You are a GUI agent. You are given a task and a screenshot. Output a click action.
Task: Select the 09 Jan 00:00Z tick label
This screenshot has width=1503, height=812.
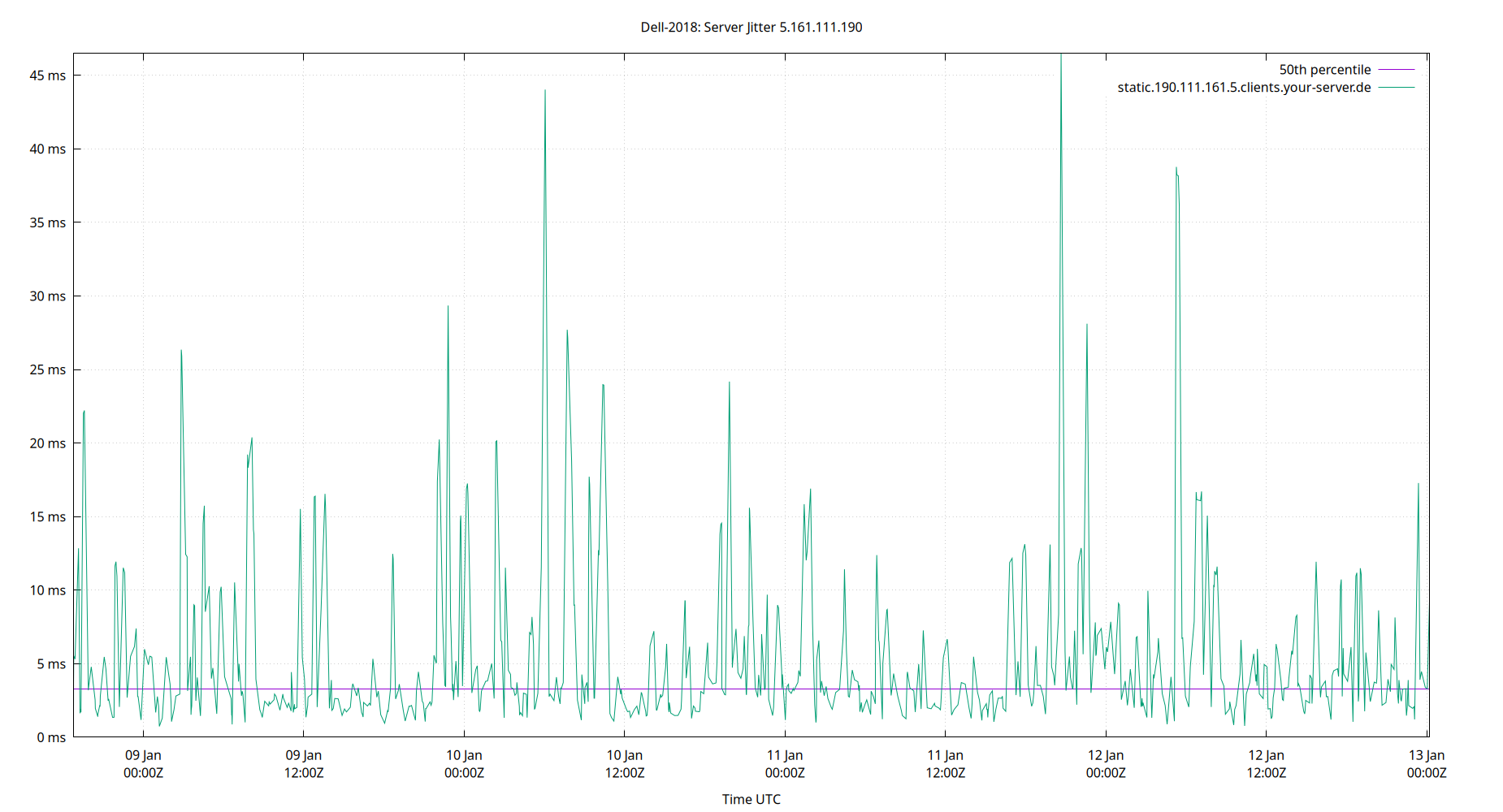tap(144, 763)
